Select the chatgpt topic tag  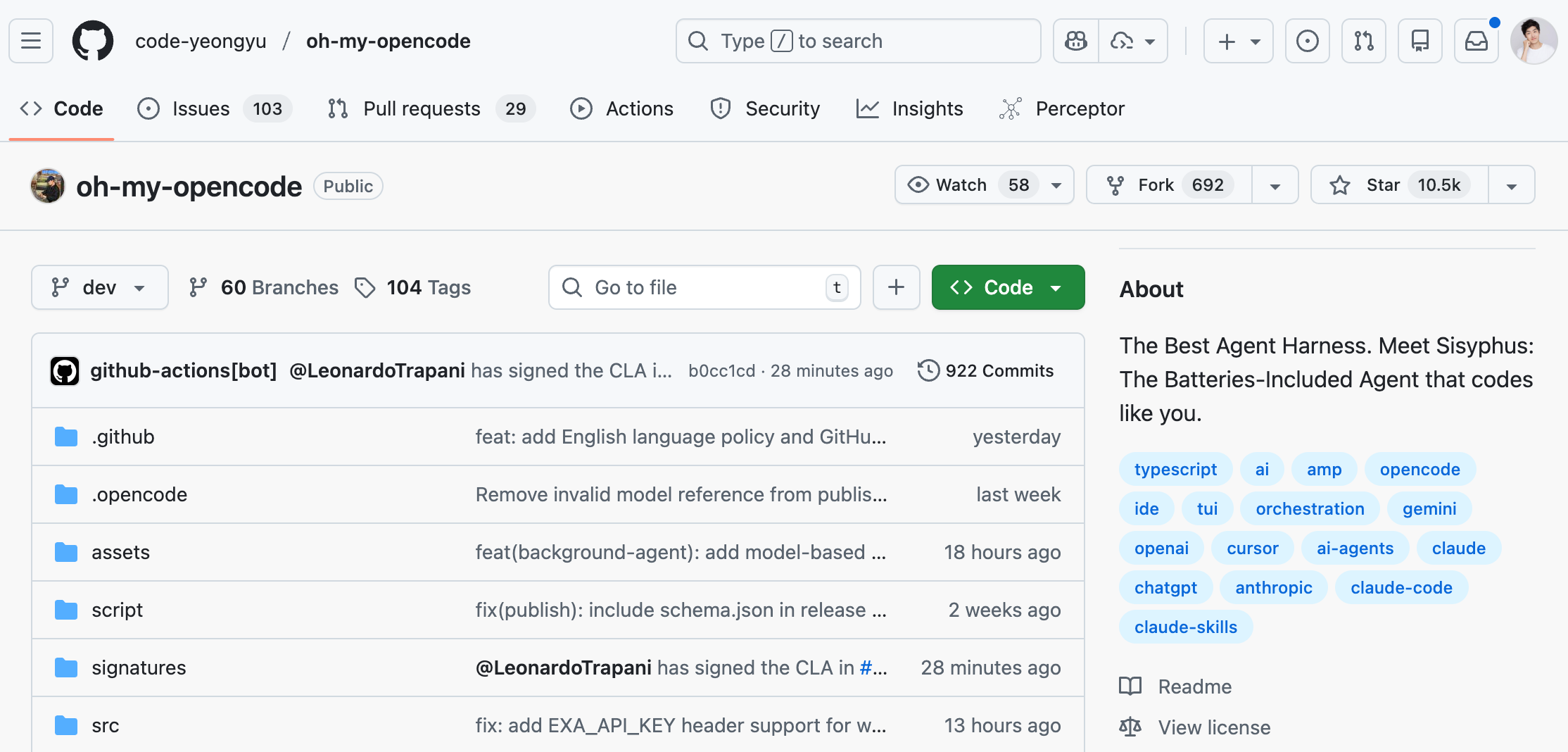tap(1165, 587)
